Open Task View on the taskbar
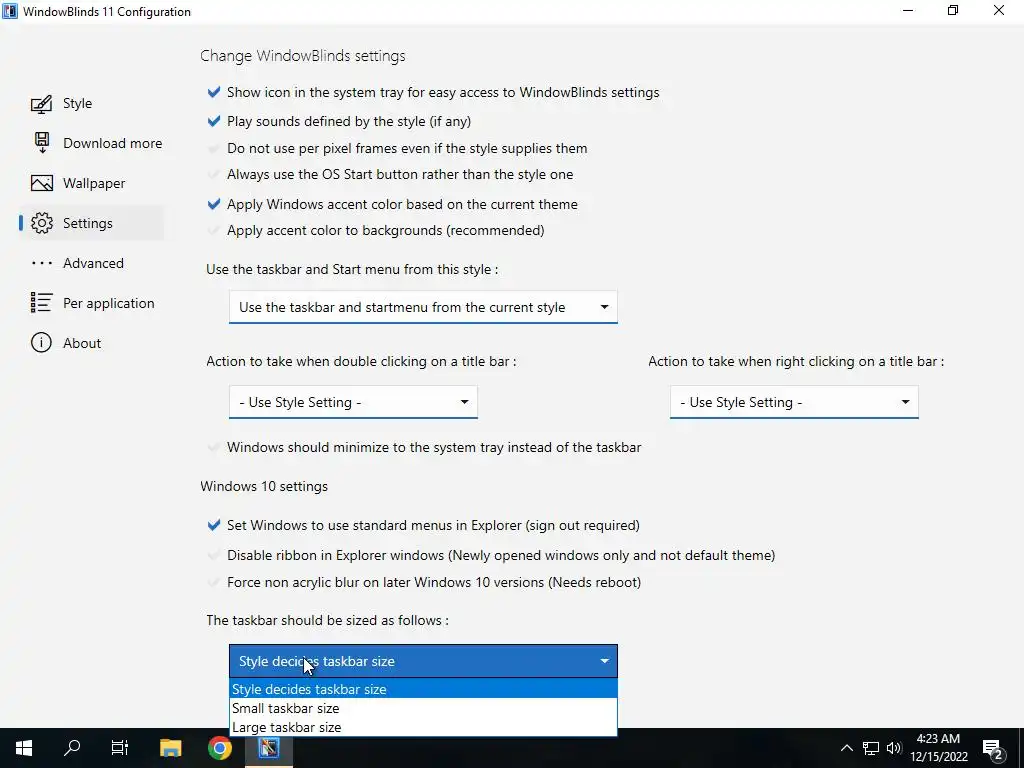This screenshot has height=768, width=1024. (120, 748)
